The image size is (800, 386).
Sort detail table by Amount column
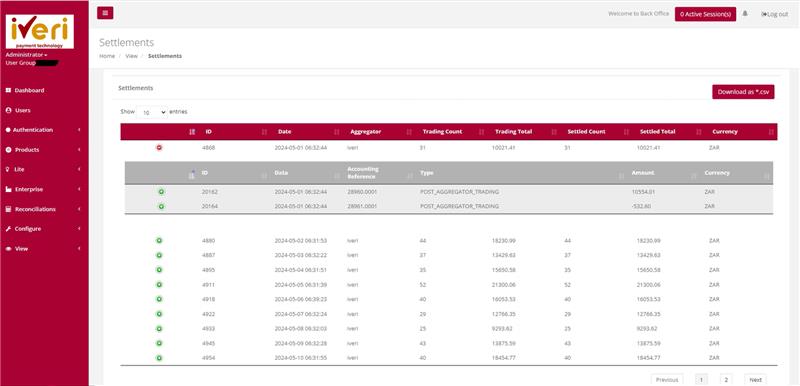click(663, 173)
